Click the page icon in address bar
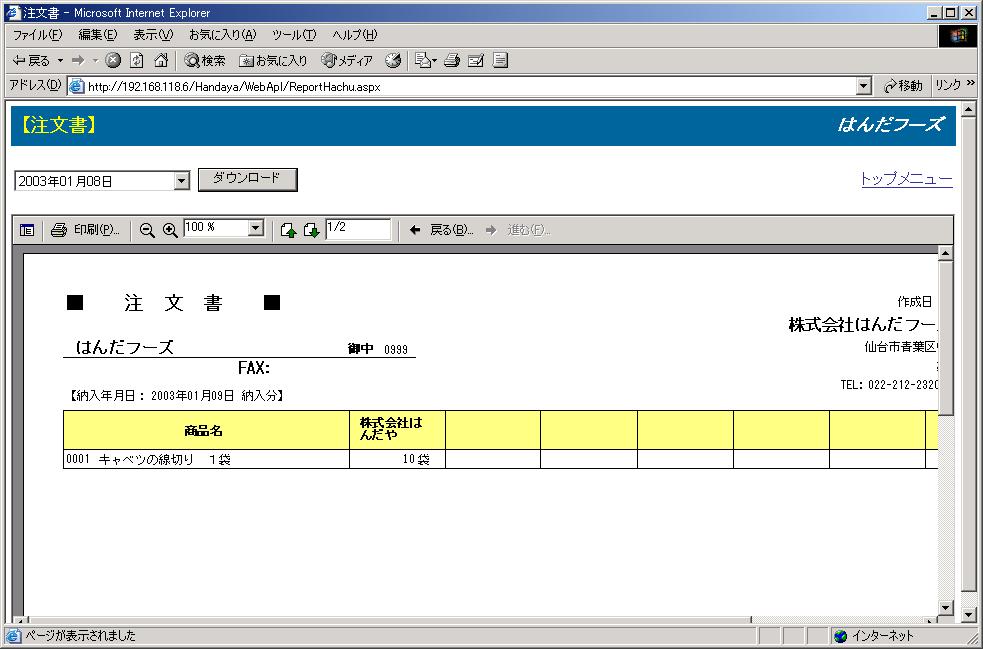983x649 pixels. [76, 87]
